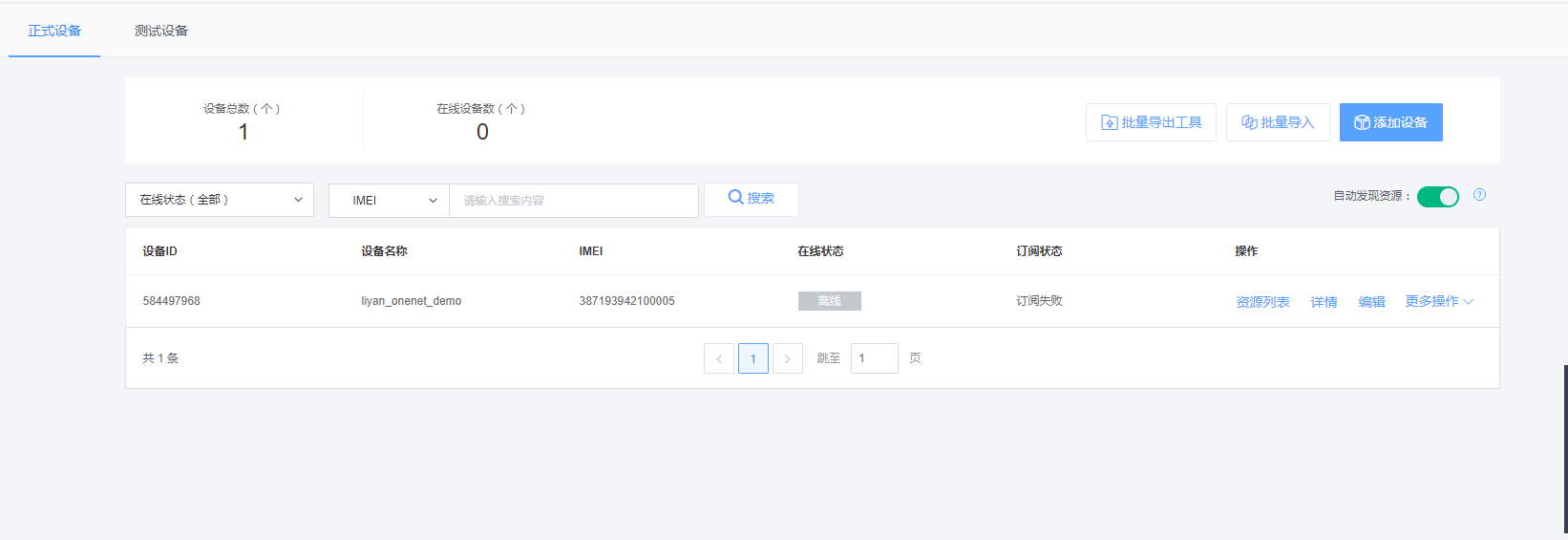1568x540 pixels.
Task: Click the add device button
Action: pyautogui.click(x=1390, y=122)
